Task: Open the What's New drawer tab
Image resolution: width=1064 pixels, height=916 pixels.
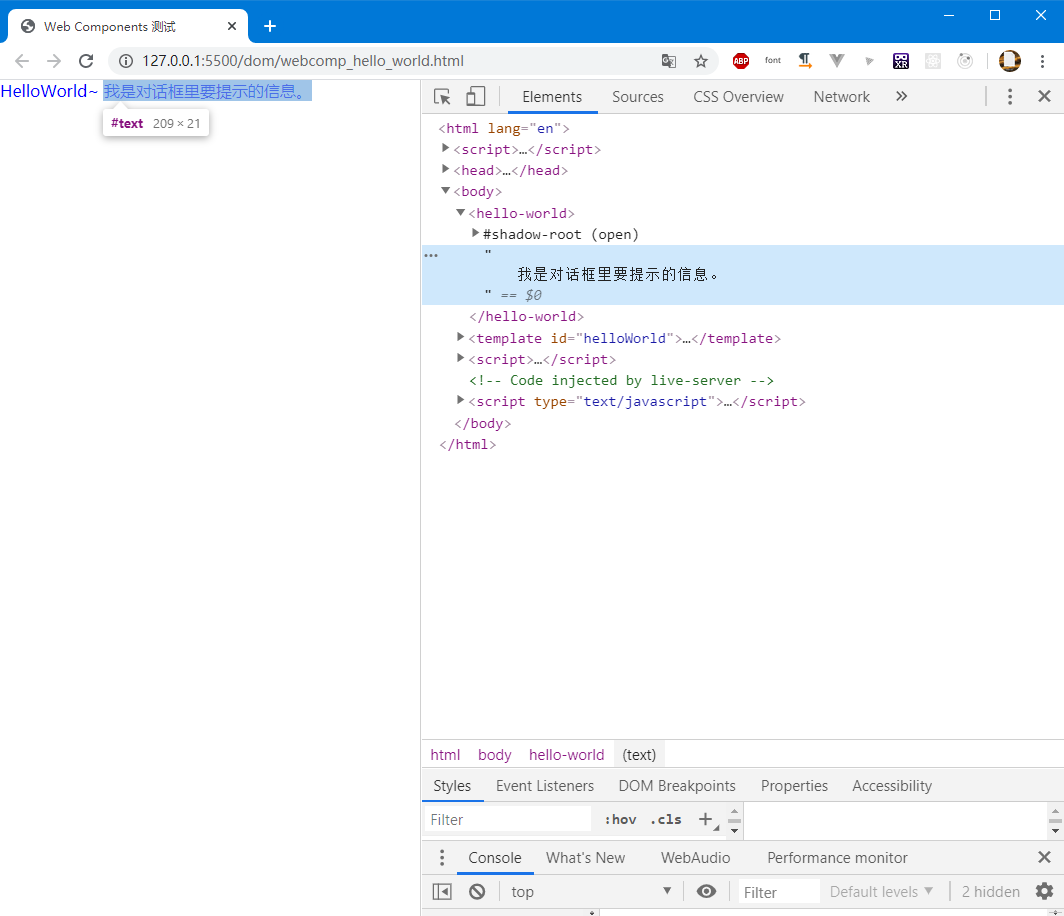Action: 586,858
